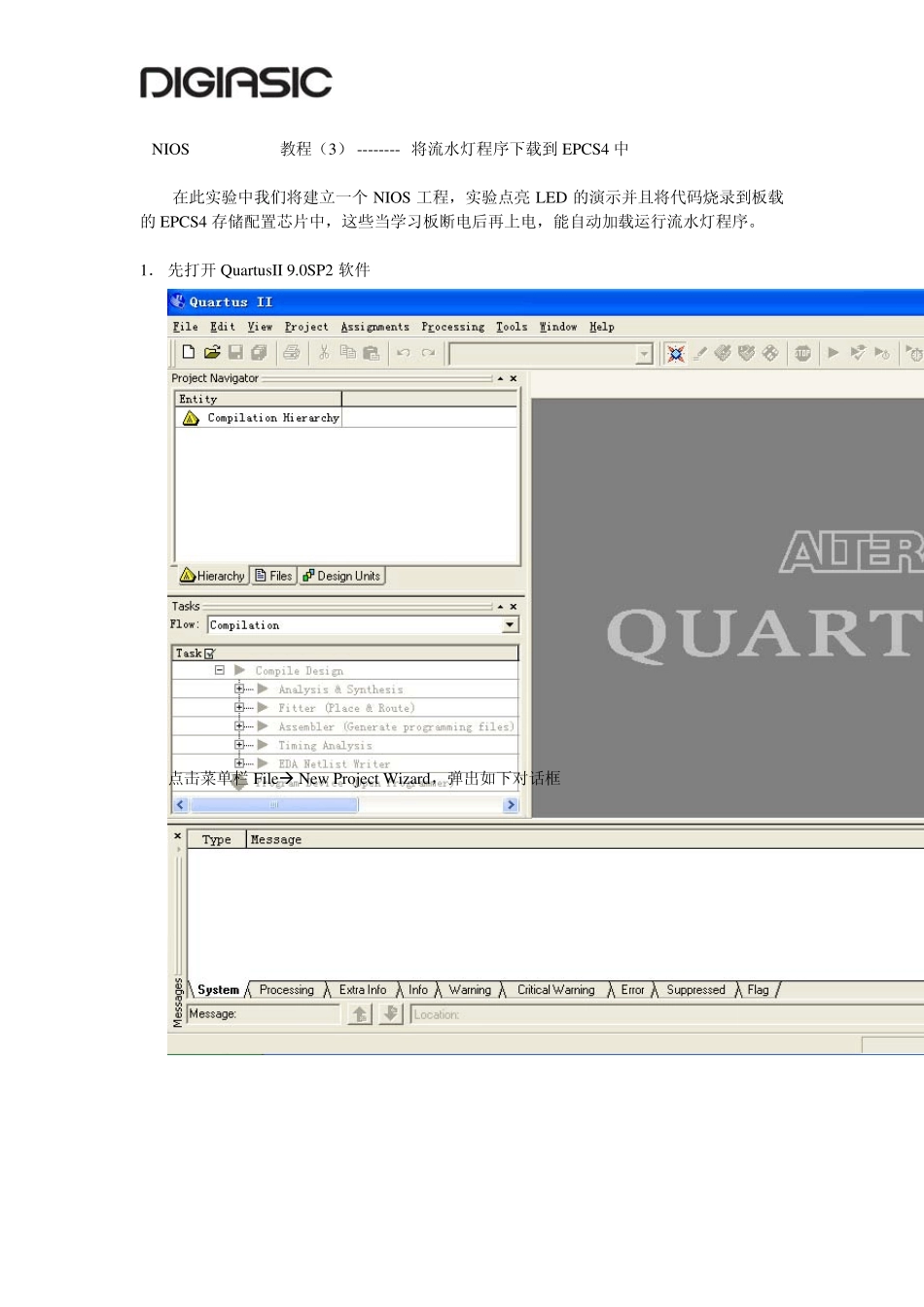Open the Assignment Editor toolbar icon
924x1307 pixels.
click(723, 353)
